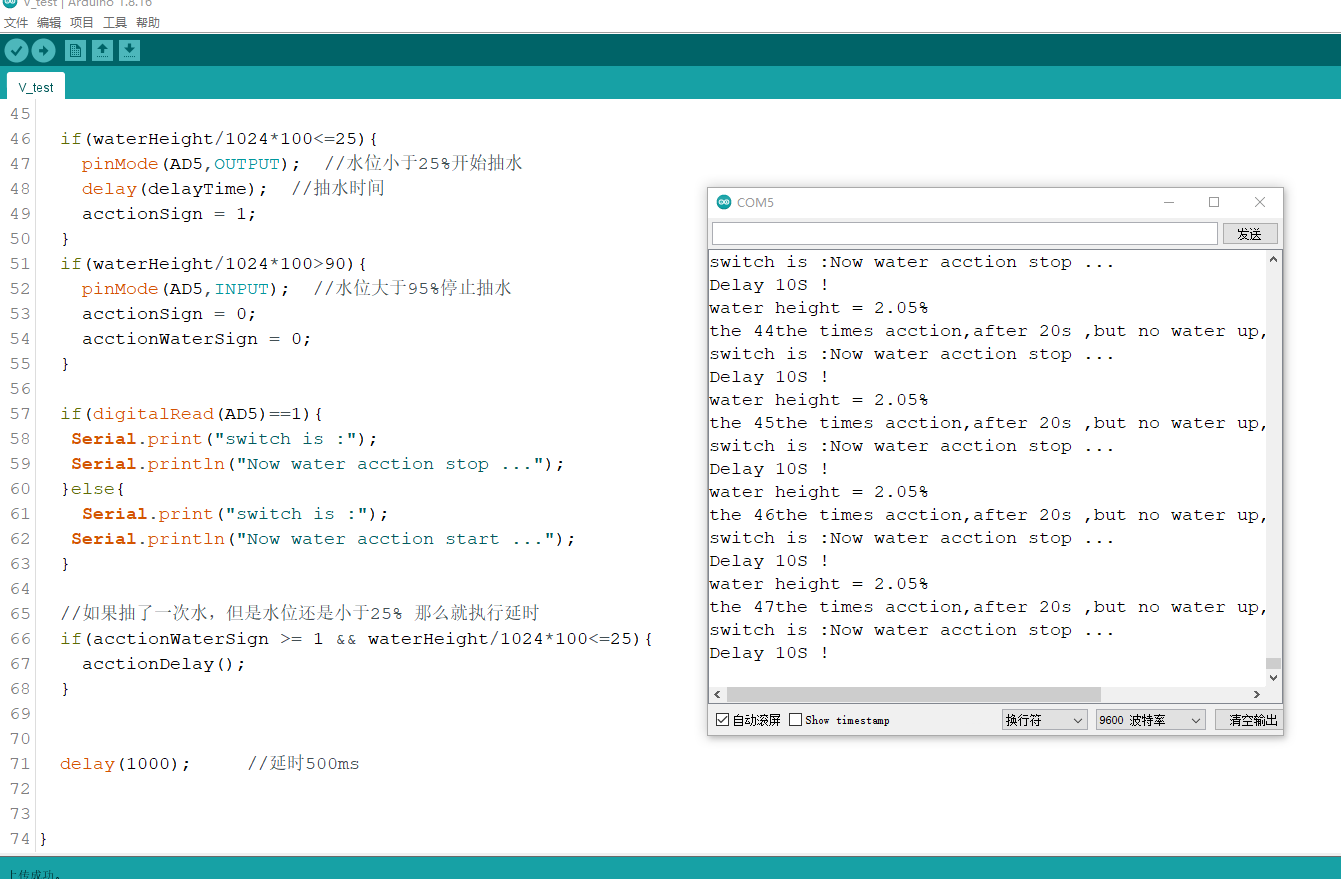Click the last 'Delay 10S !' output line

(x=769, y=653)
